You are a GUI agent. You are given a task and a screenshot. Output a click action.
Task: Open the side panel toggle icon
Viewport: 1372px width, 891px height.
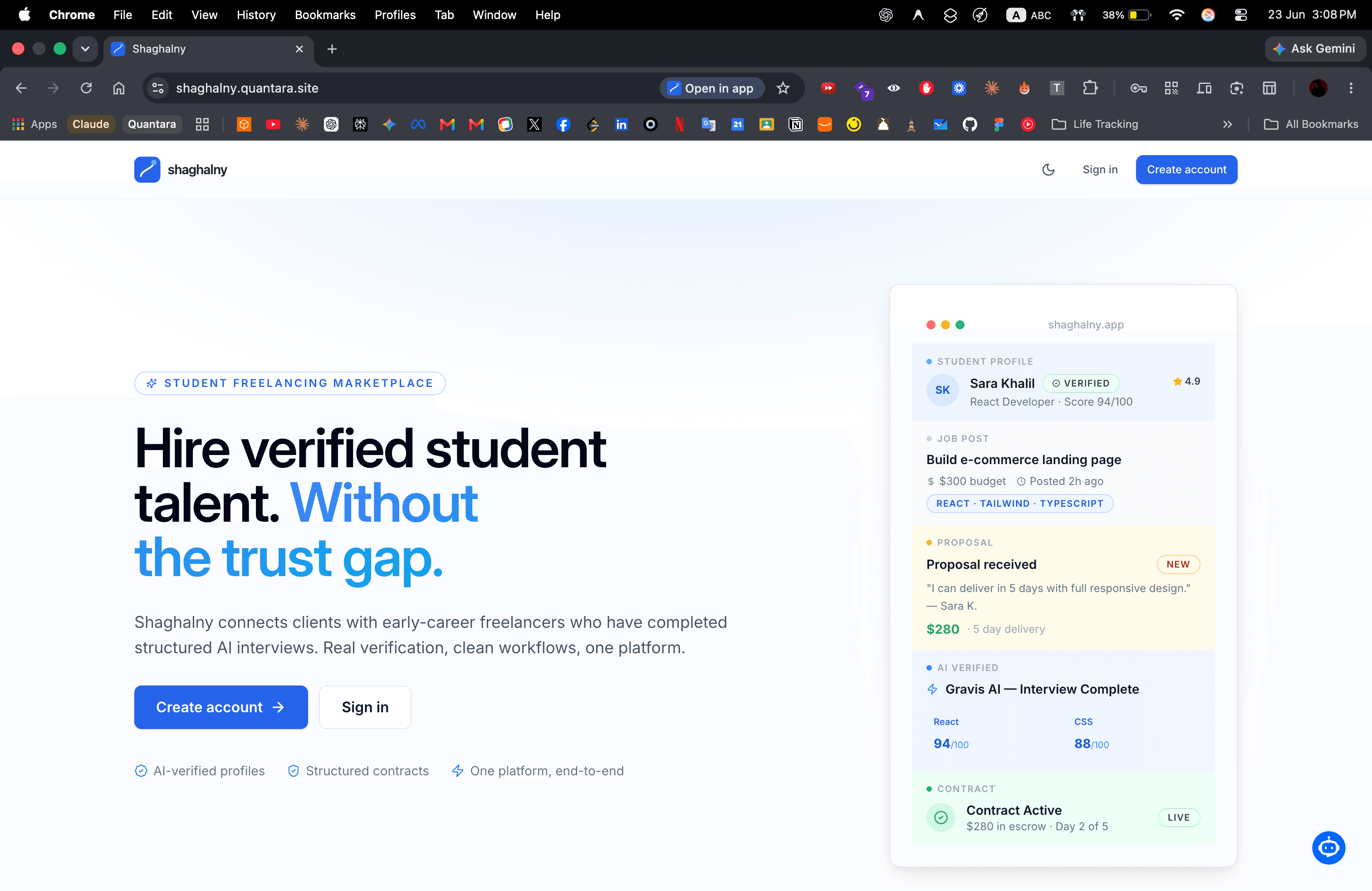[1269, 88]
